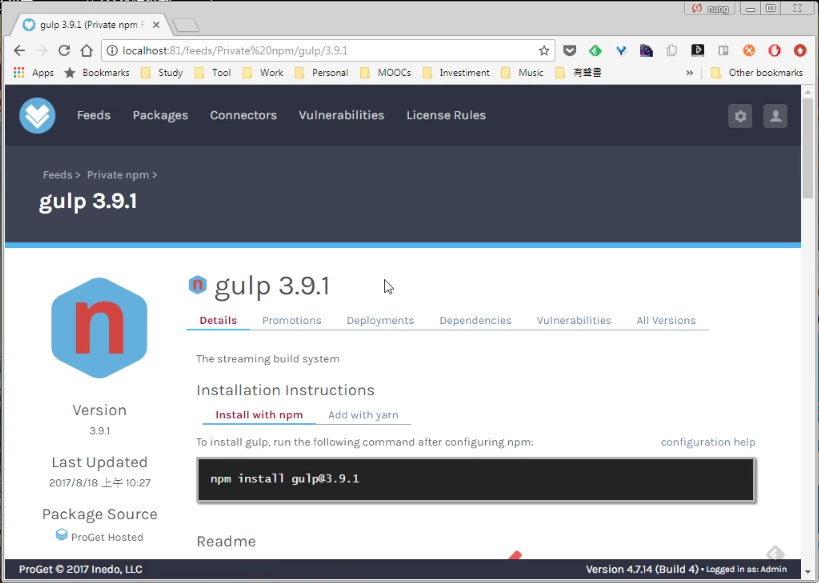Open the Work bookmarks folder
Viewport: 819px width, 583px height.
(x=263, y=73)
